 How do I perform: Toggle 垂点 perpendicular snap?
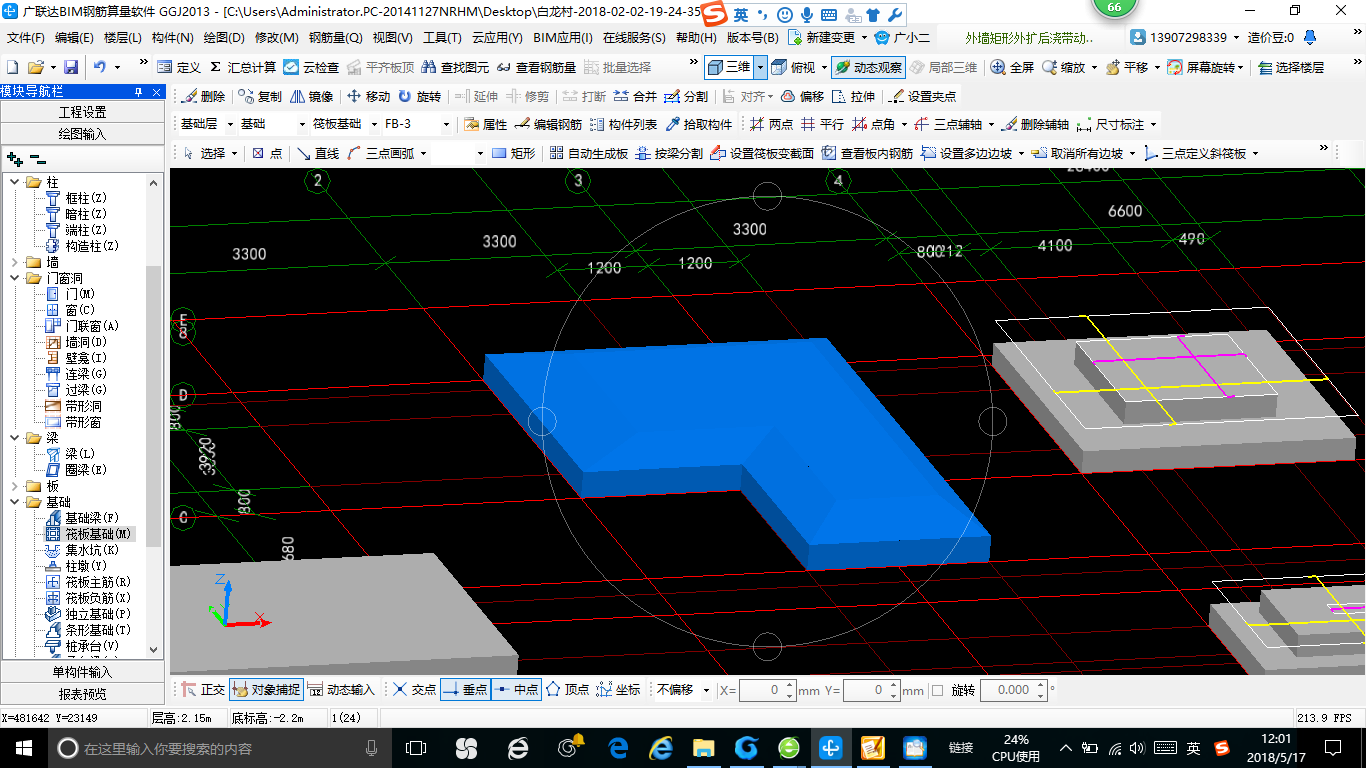pos(465,690)
